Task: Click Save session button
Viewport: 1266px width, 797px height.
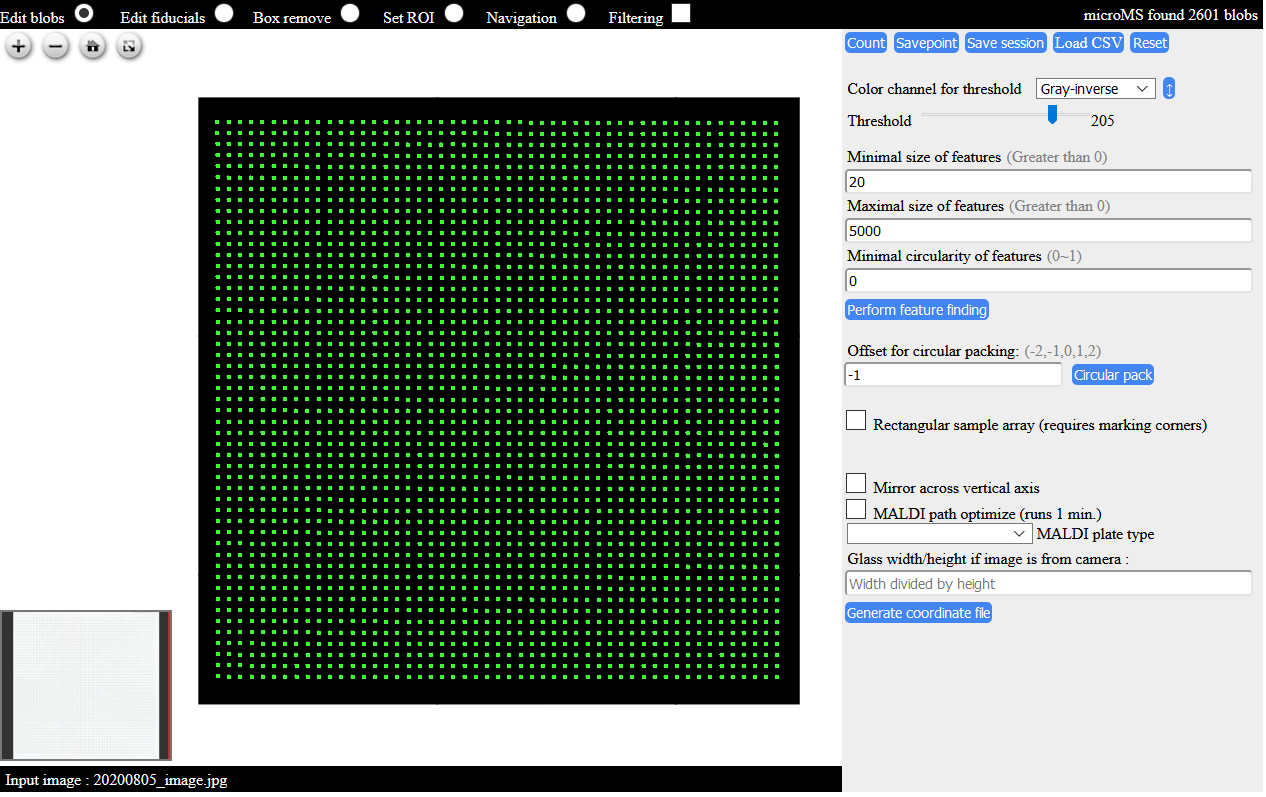Action: click(1006, 43)
